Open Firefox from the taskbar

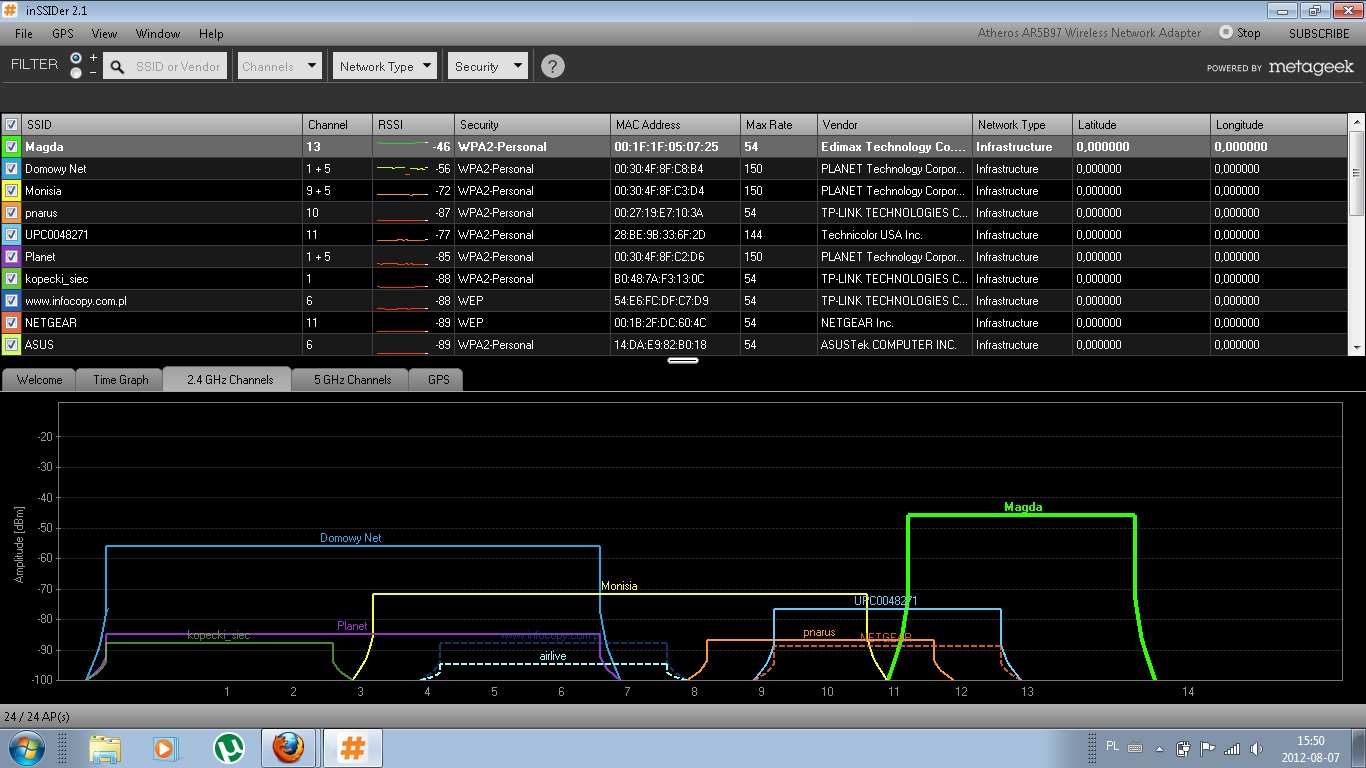pos(290,747)
